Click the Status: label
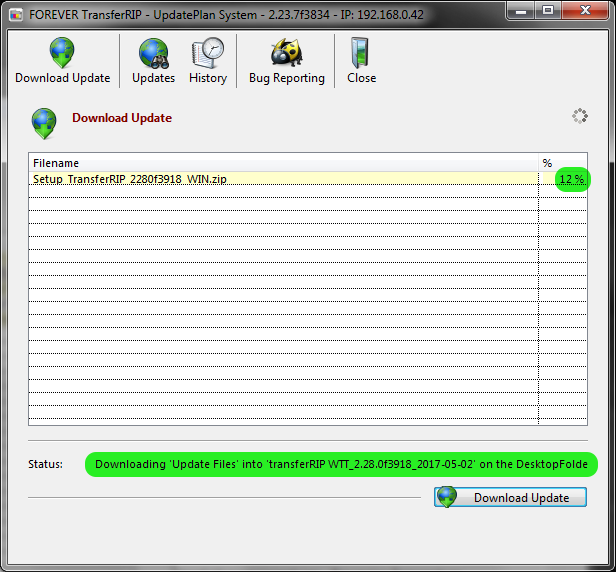The width and height of the screenshot is (616, 572). [45, 464]
